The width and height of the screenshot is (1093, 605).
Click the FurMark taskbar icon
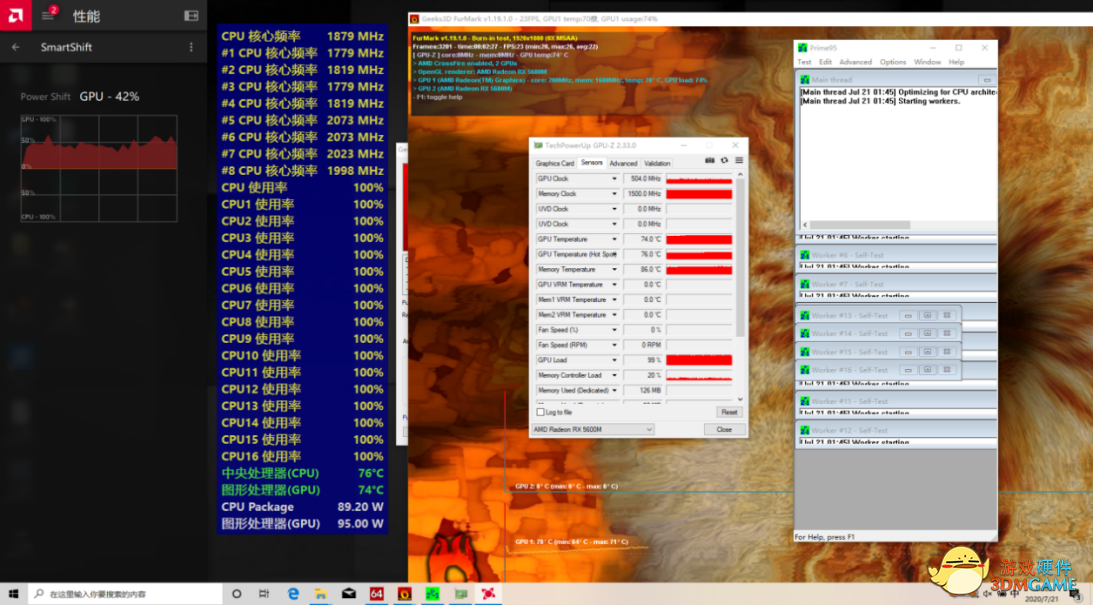pos(405,593)
